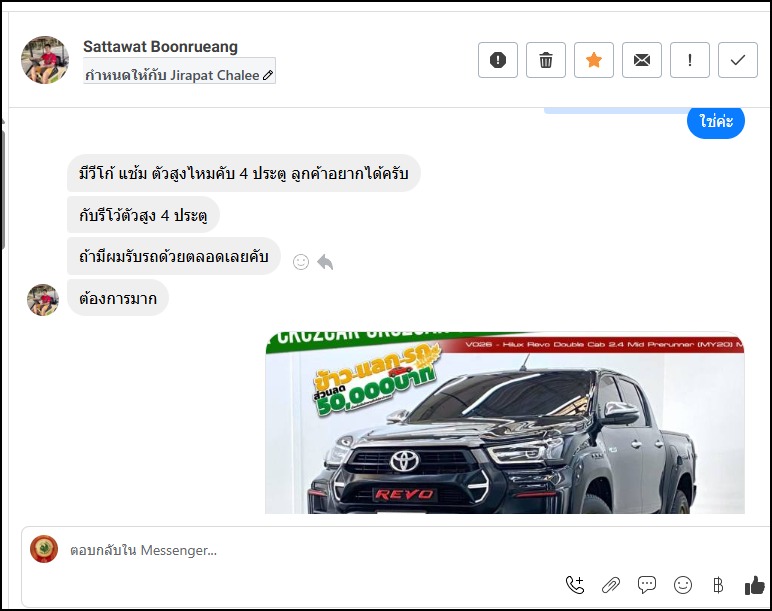Select message ถ้ามีผมรับรถด้วยตลอดเลยคับ
The image size is (772, 611).
[x=174, y=256]
